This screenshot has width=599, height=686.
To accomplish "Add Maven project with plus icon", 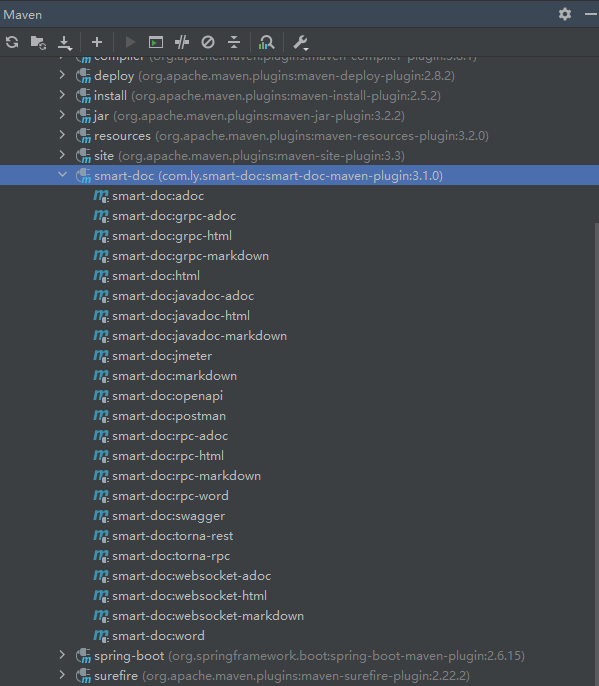I will (x=97, y=42).
